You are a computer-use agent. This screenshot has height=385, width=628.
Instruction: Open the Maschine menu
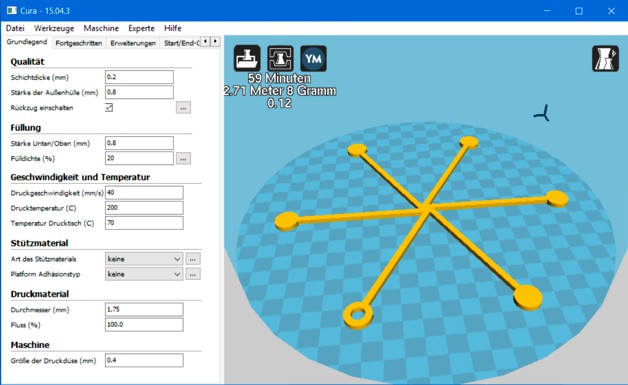click(x=101, y=28)
